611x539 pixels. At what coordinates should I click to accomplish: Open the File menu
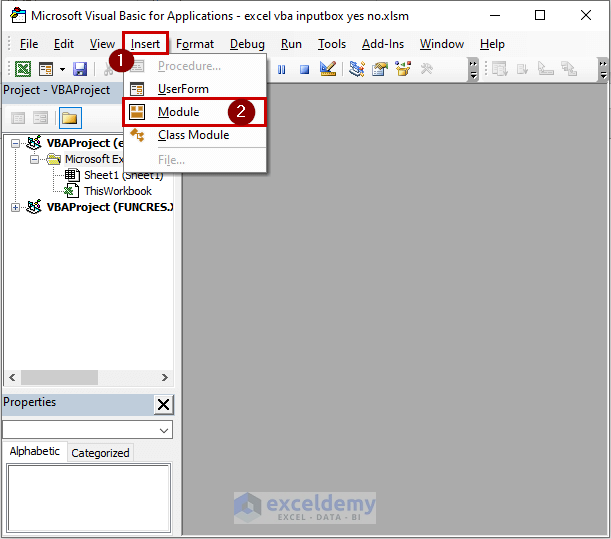coord(29,44)
